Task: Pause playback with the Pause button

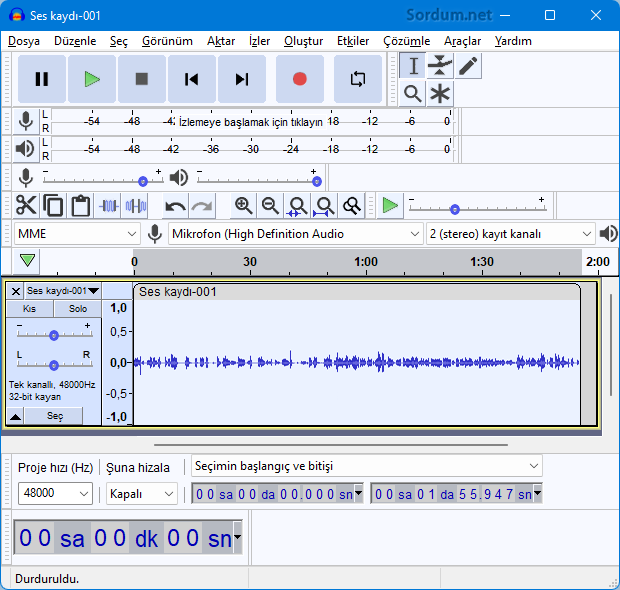Action: pos(42,79)
